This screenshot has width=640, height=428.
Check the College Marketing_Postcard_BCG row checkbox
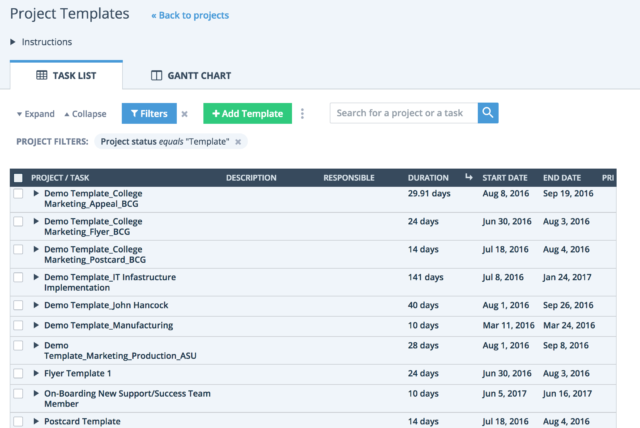(18, 249)
